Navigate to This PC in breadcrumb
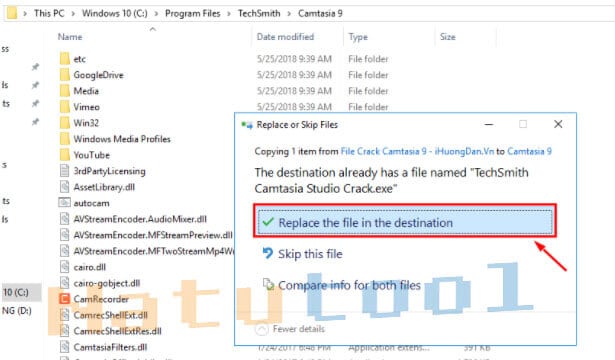615x360 pixels. [49, 13]
